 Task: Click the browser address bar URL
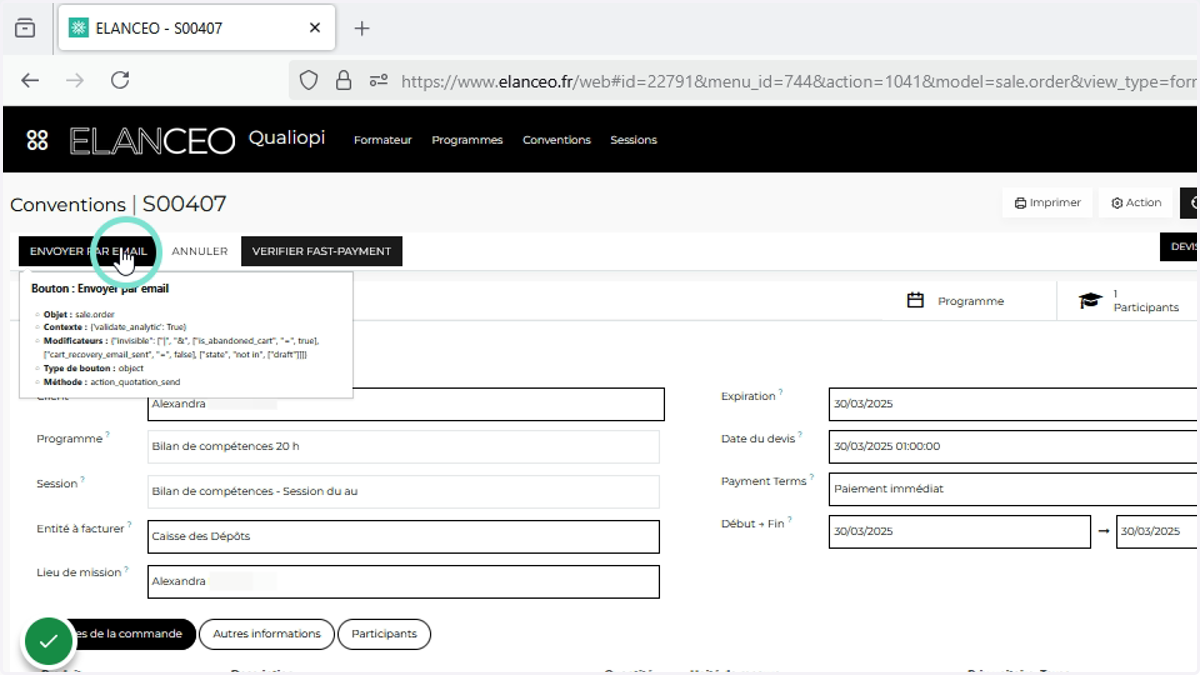click(x=798, y=81)
